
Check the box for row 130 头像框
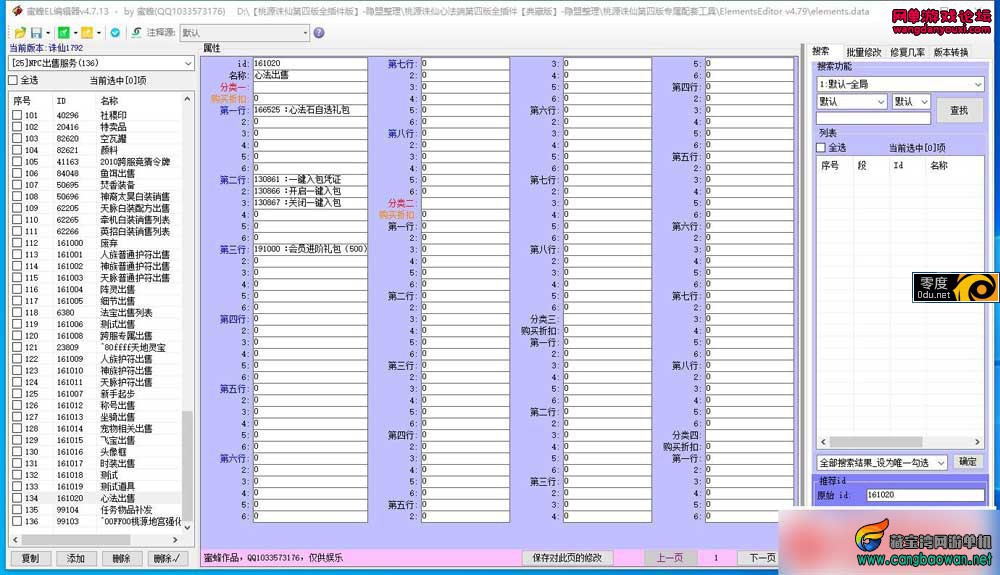(17, 452)
